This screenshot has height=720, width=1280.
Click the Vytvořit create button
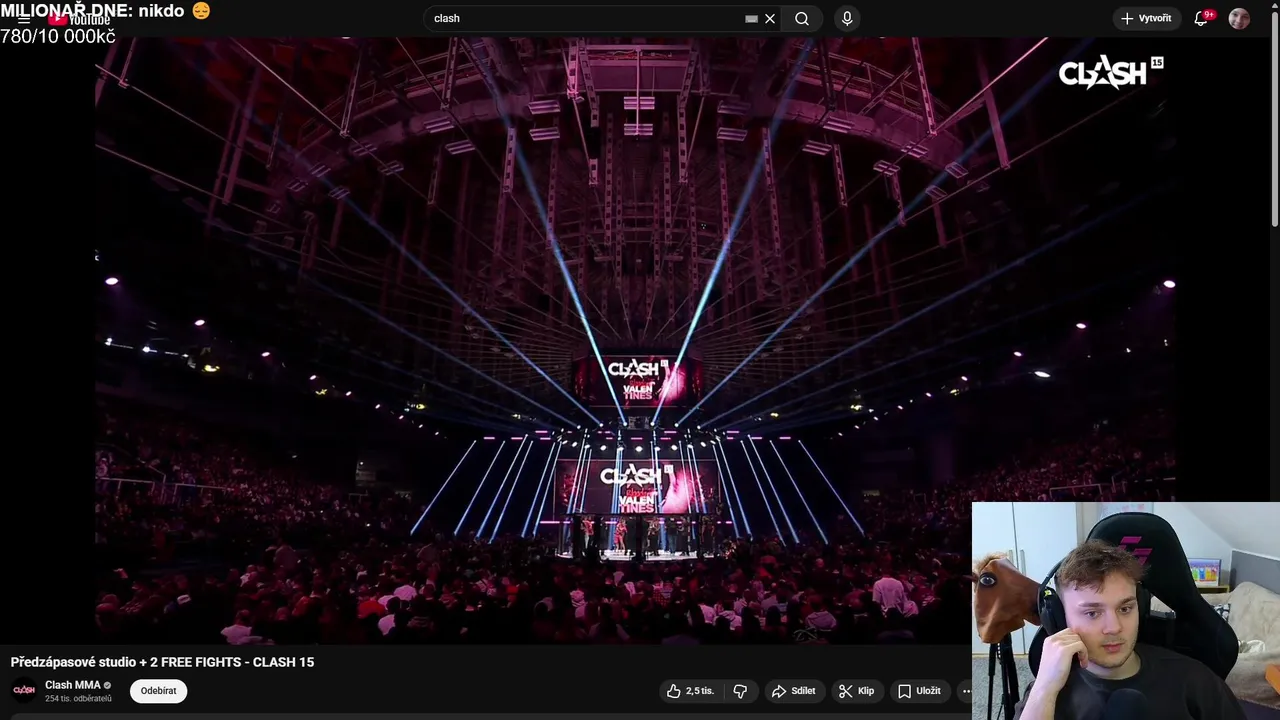[1146, 18]
